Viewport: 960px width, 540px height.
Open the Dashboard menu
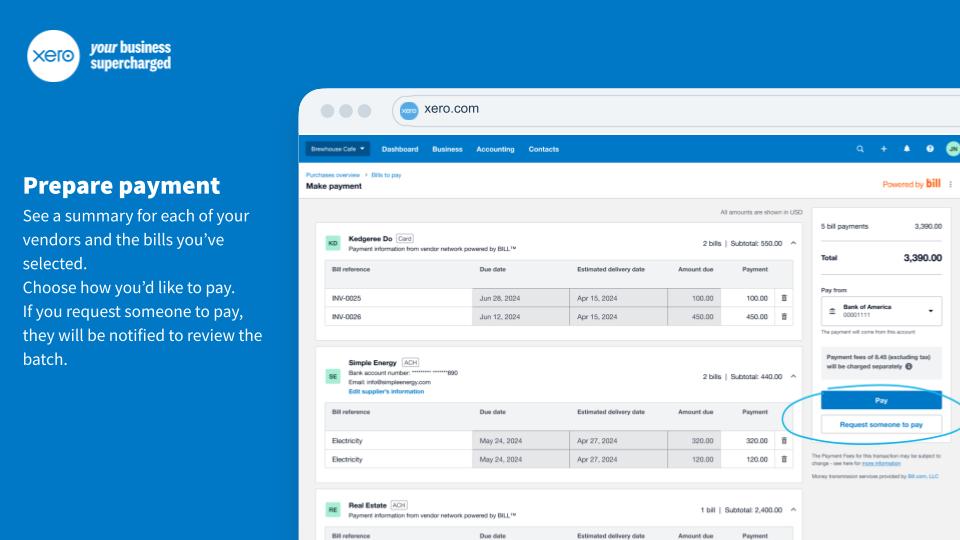pos(400,149)
